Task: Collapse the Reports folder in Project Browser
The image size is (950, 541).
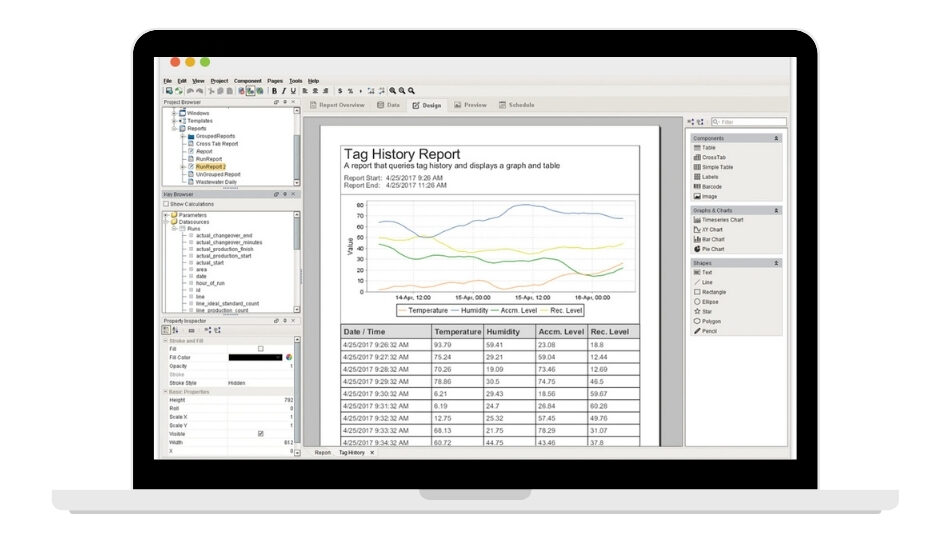Action: (x=174, y=128)
